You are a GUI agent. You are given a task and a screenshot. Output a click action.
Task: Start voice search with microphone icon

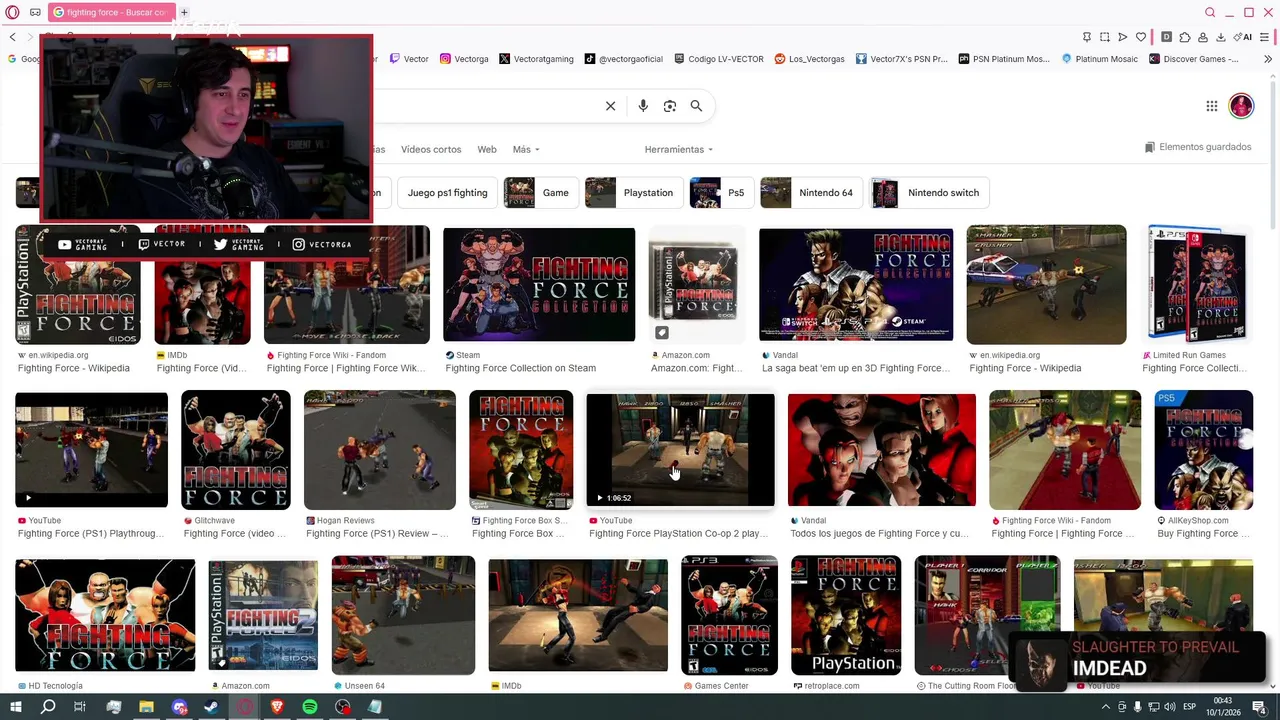643,106
